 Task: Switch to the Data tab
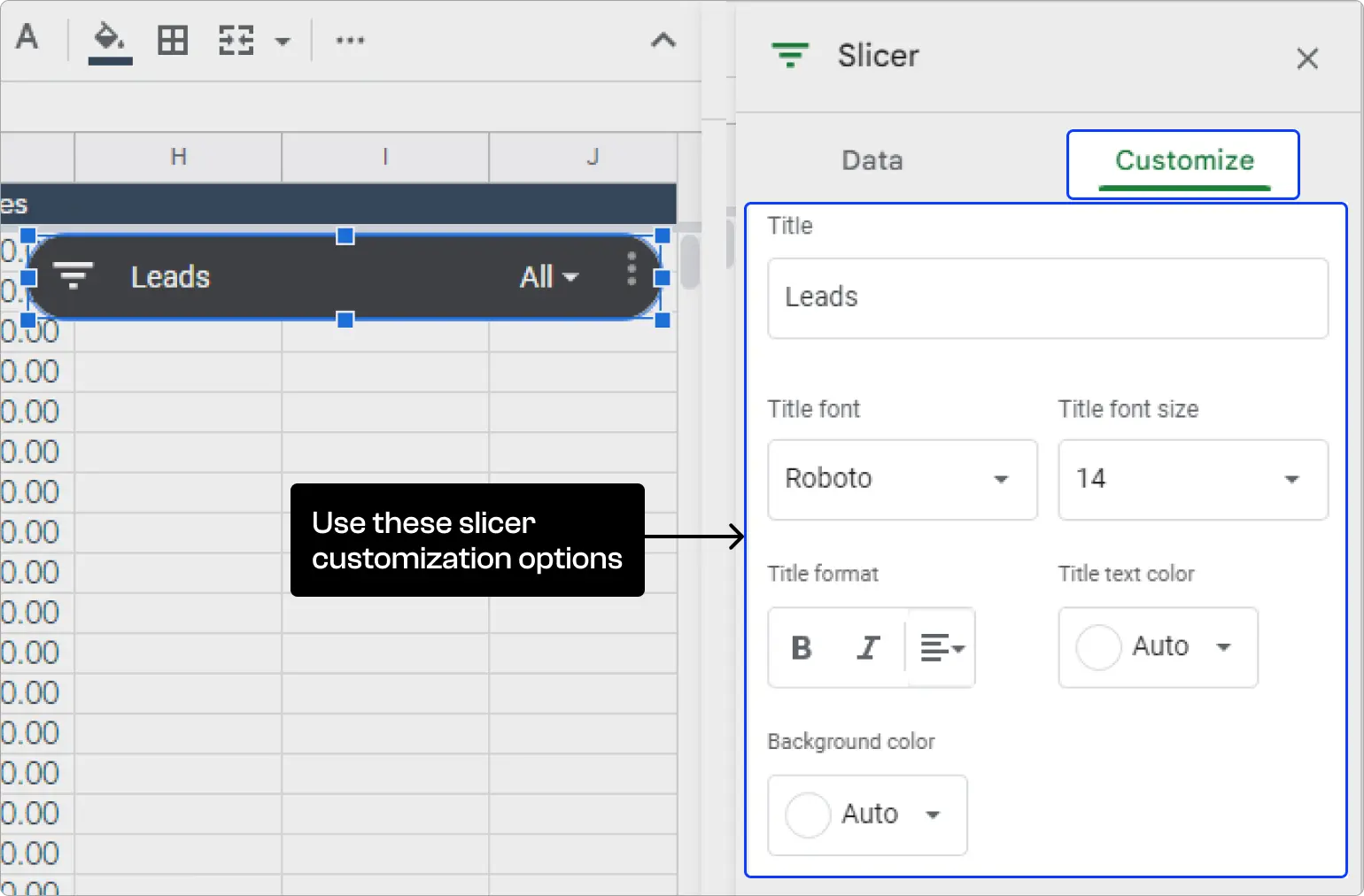click(x=872, y=160)
